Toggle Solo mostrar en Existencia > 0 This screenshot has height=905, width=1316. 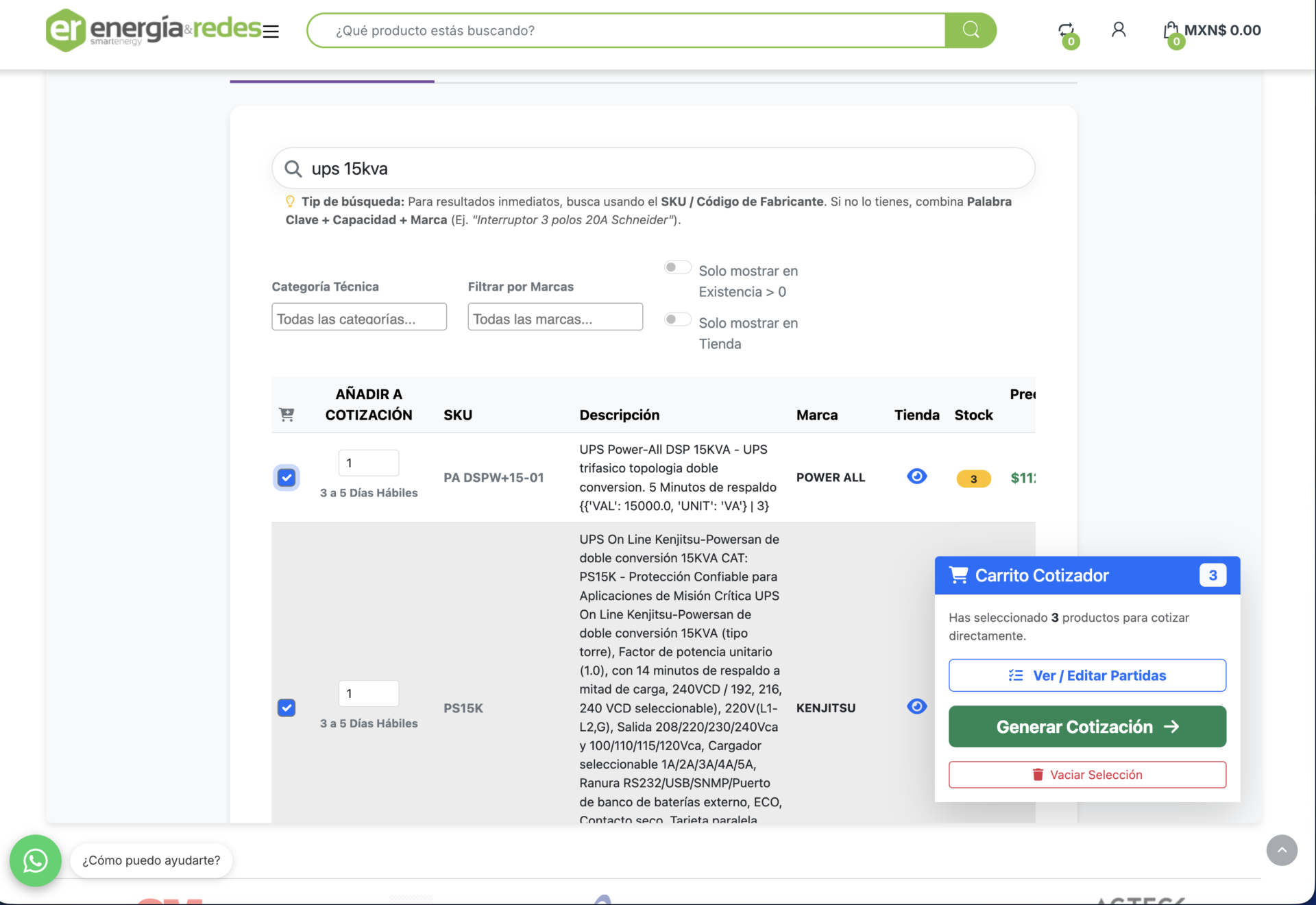[677, 267]
